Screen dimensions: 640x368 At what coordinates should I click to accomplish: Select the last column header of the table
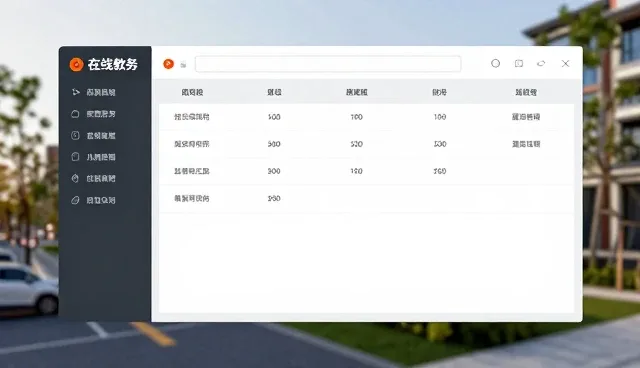click(526, 92)
